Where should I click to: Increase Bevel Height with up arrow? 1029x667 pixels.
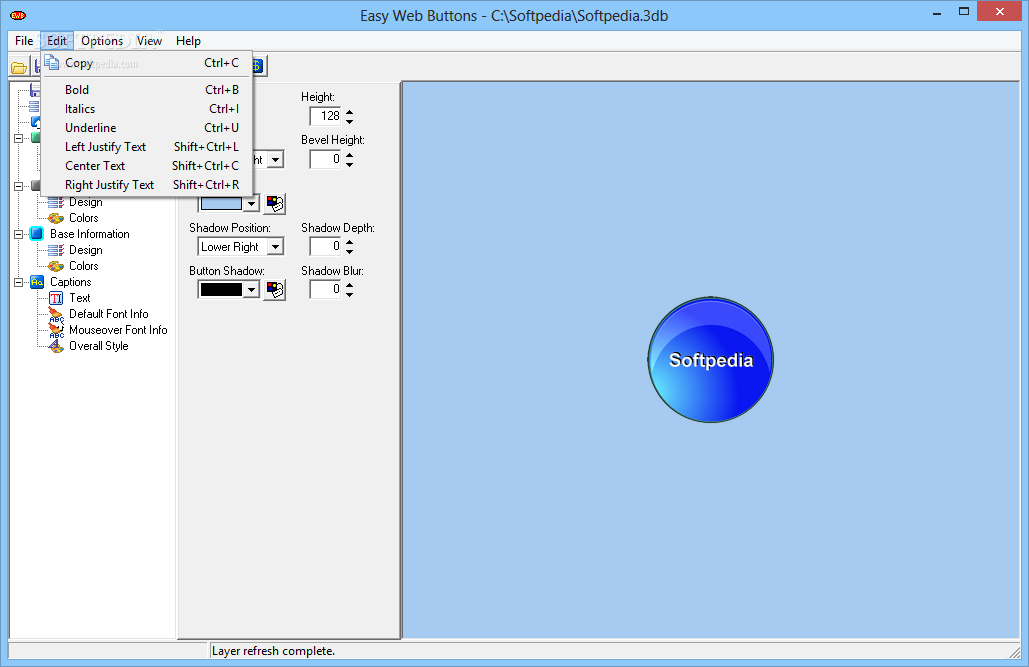click(349, 156)
